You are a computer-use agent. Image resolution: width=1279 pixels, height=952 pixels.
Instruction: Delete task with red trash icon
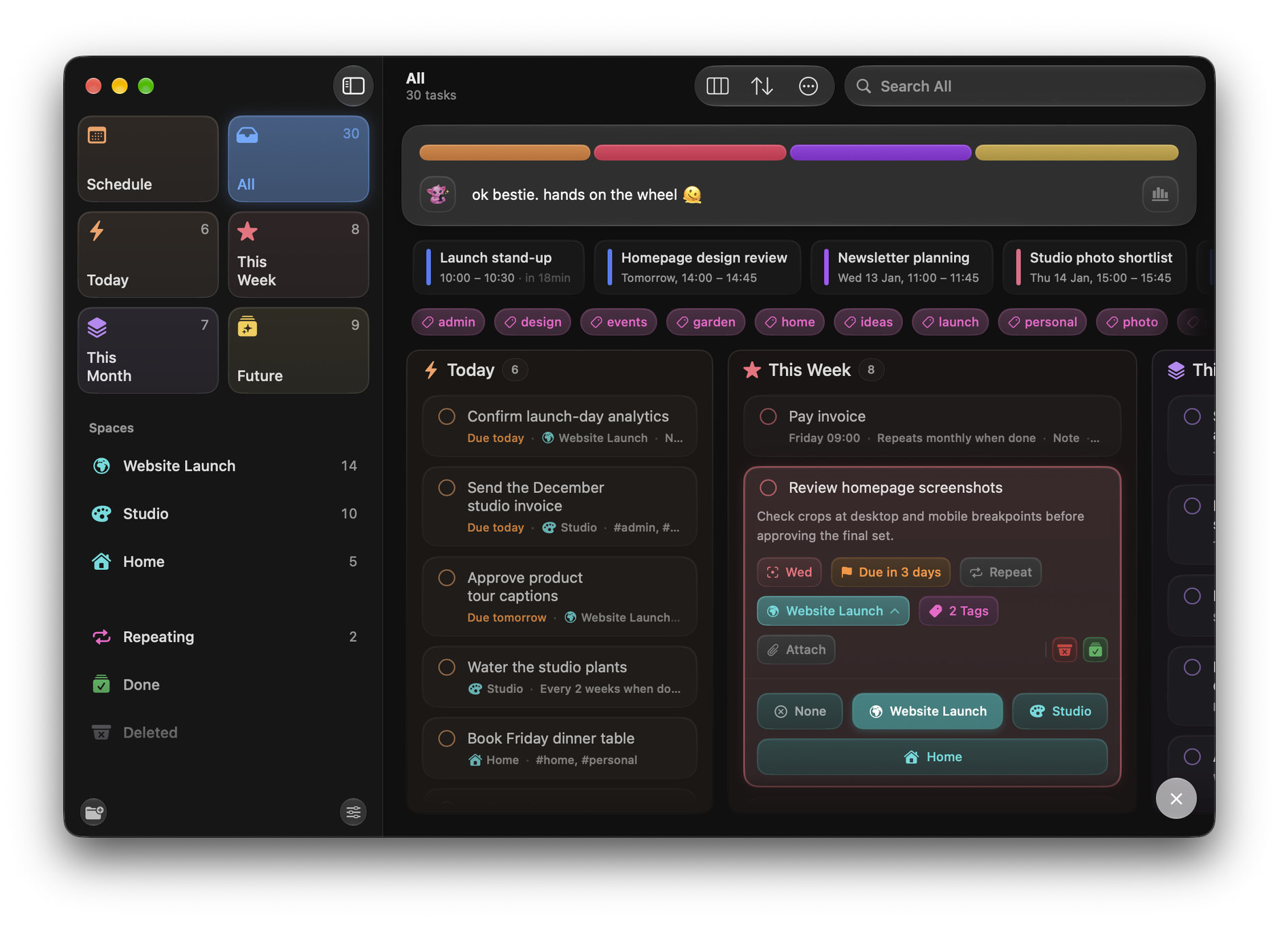click(1064, 650)
